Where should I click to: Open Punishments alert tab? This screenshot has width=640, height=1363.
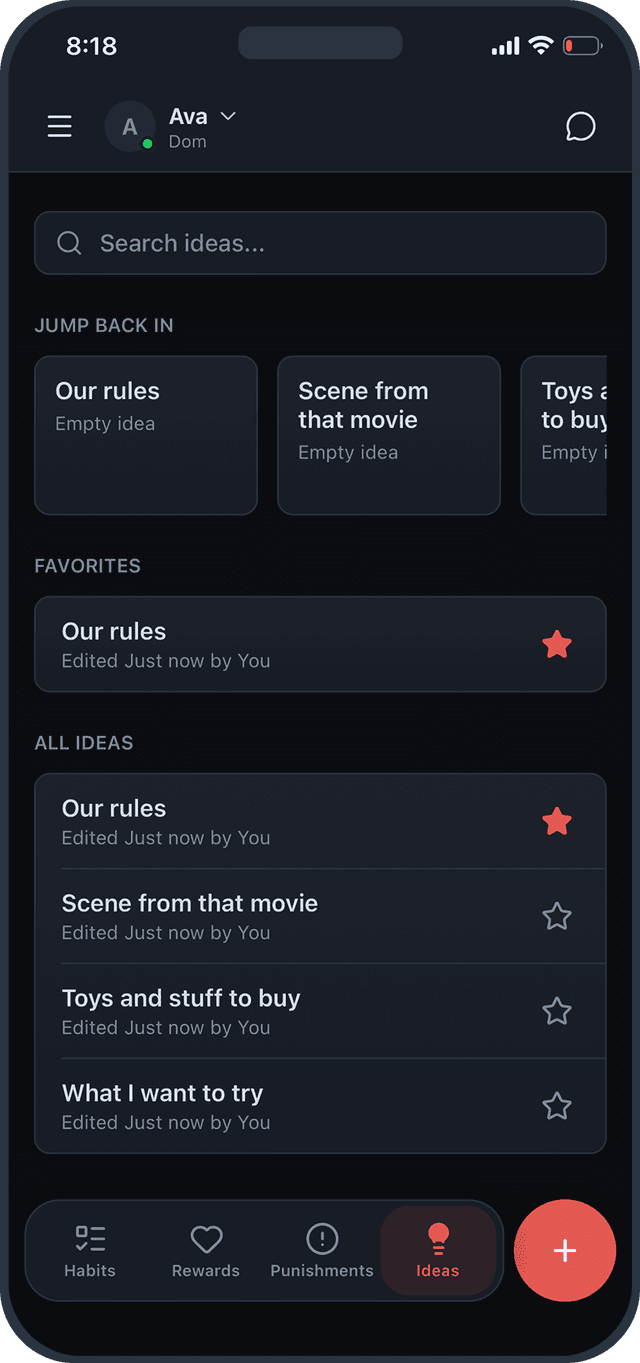pos(322,1251)
